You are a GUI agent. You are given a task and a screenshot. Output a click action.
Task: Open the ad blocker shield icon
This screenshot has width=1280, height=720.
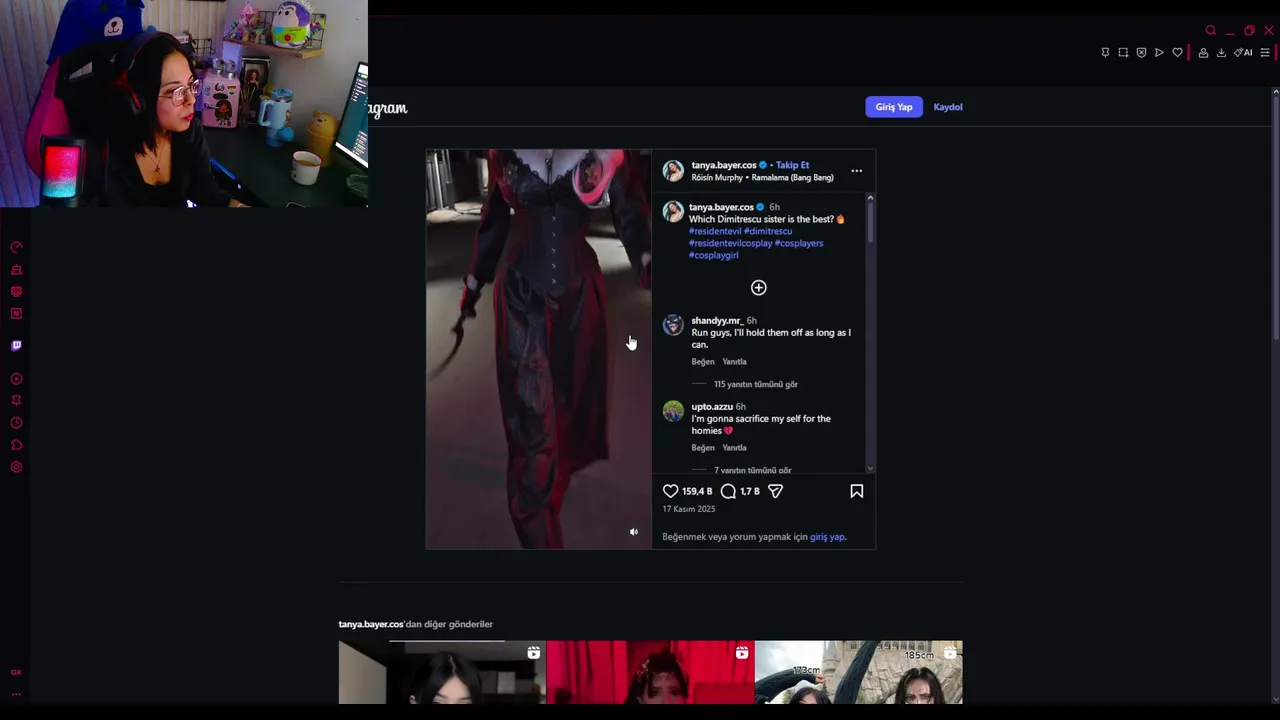click(x=1141, y=53)
